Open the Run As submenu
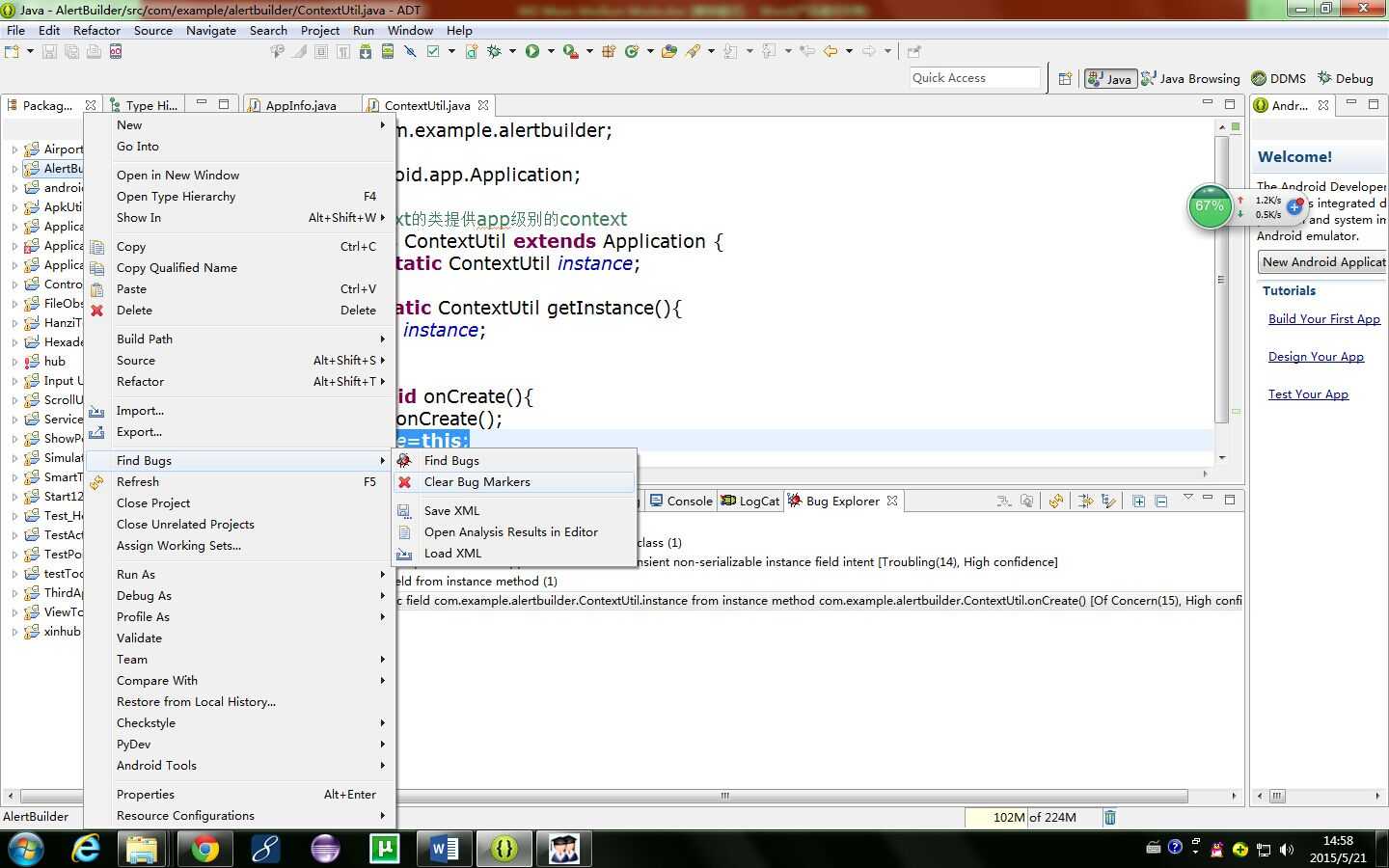This screenshot has height=868, width=1389. click(241, 575)
